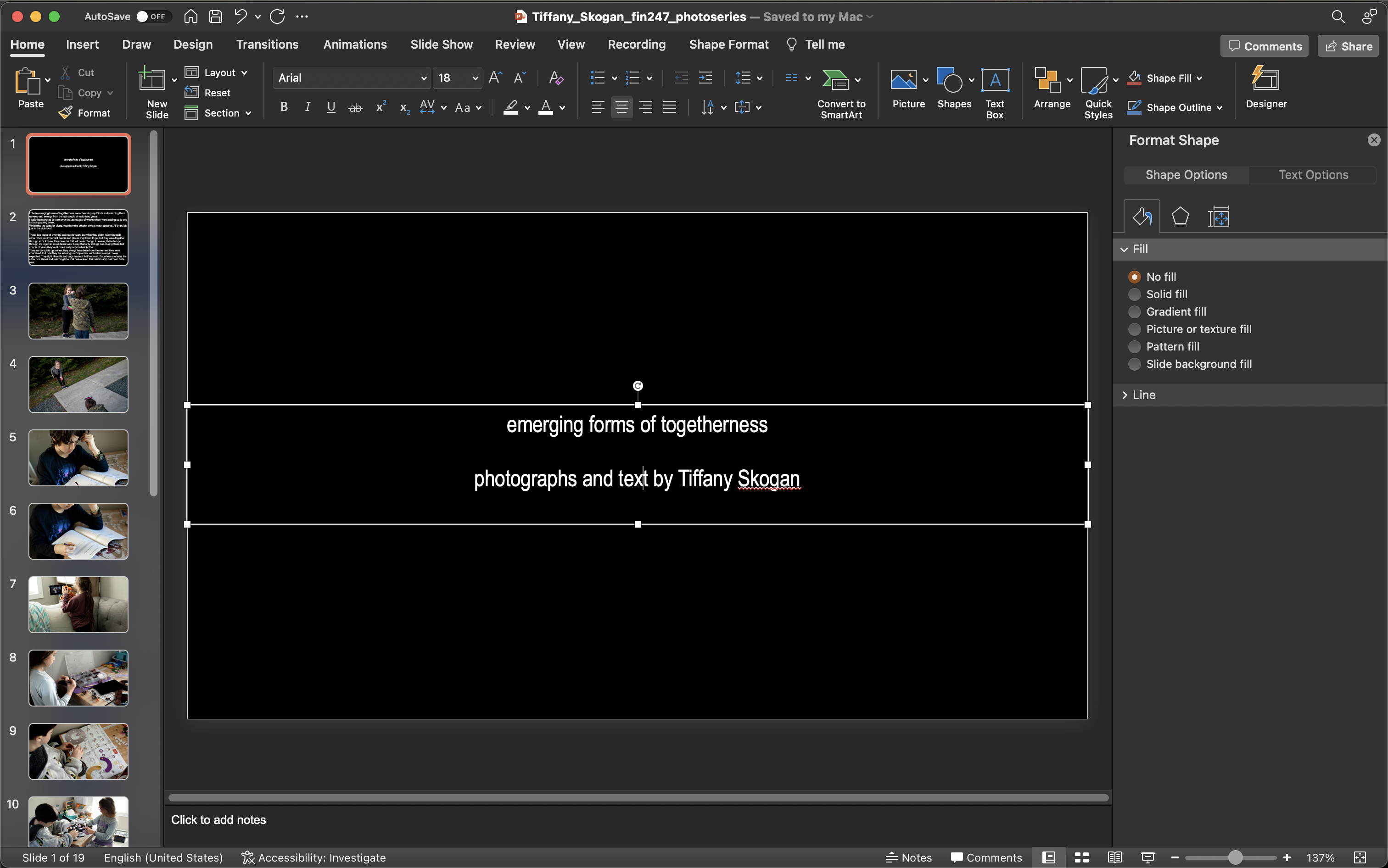Open the Shape Outline dropdown arrow

tap(1219, 108)
